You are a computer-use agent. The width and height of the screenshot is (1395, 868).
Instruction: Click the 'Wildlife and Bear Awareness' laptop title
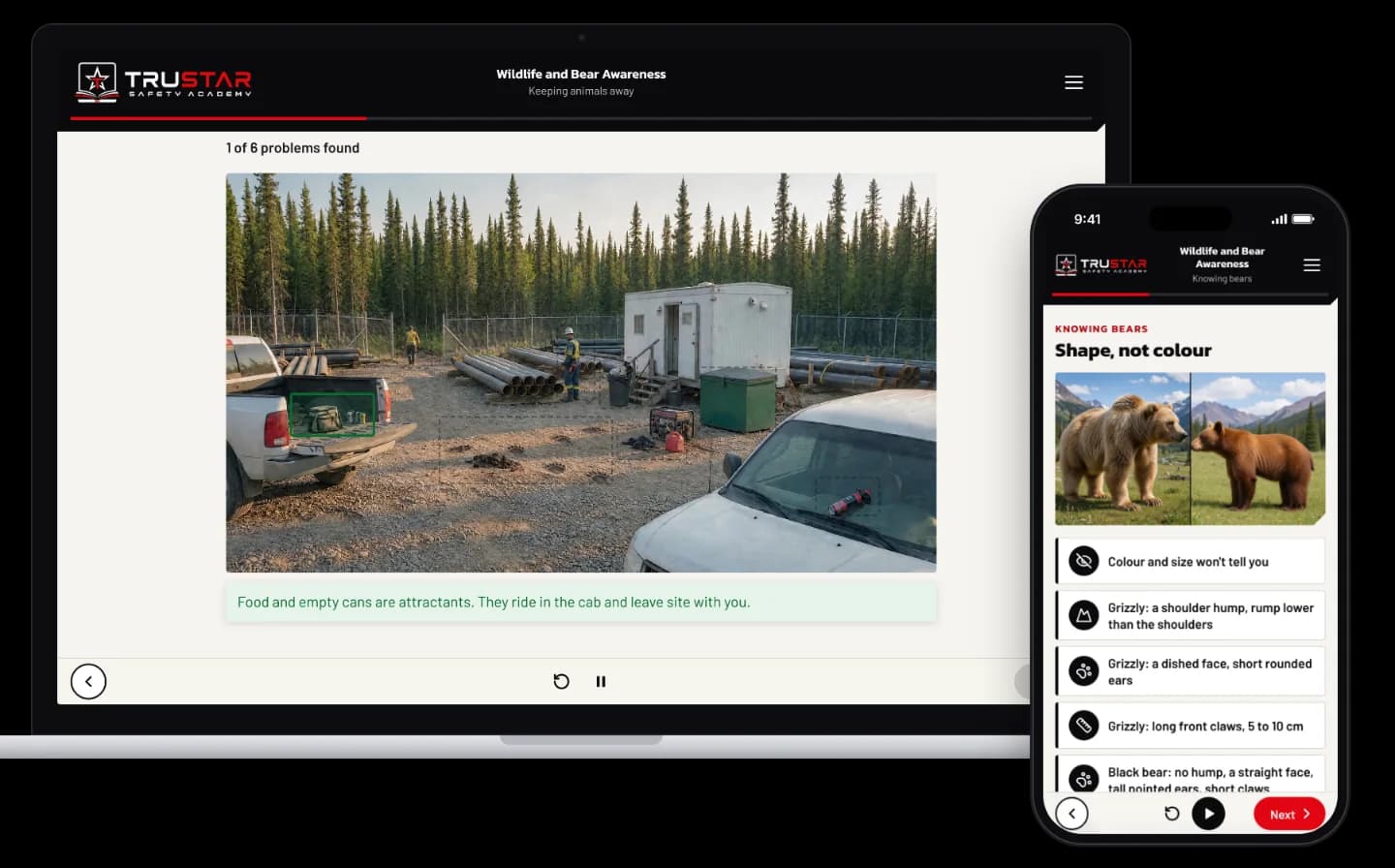581,74
